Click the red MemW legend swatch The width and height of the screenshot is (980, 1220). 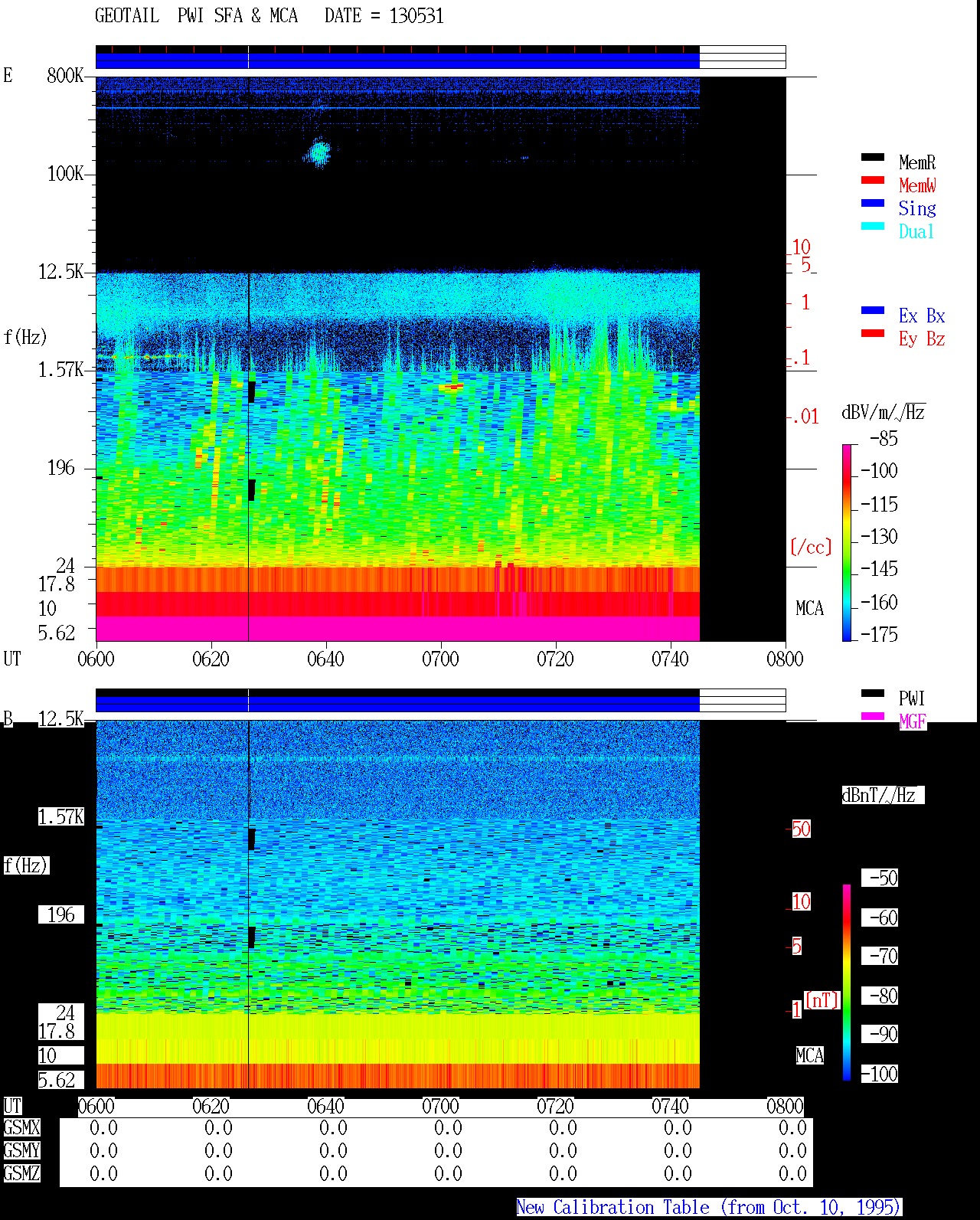(873, 180)
